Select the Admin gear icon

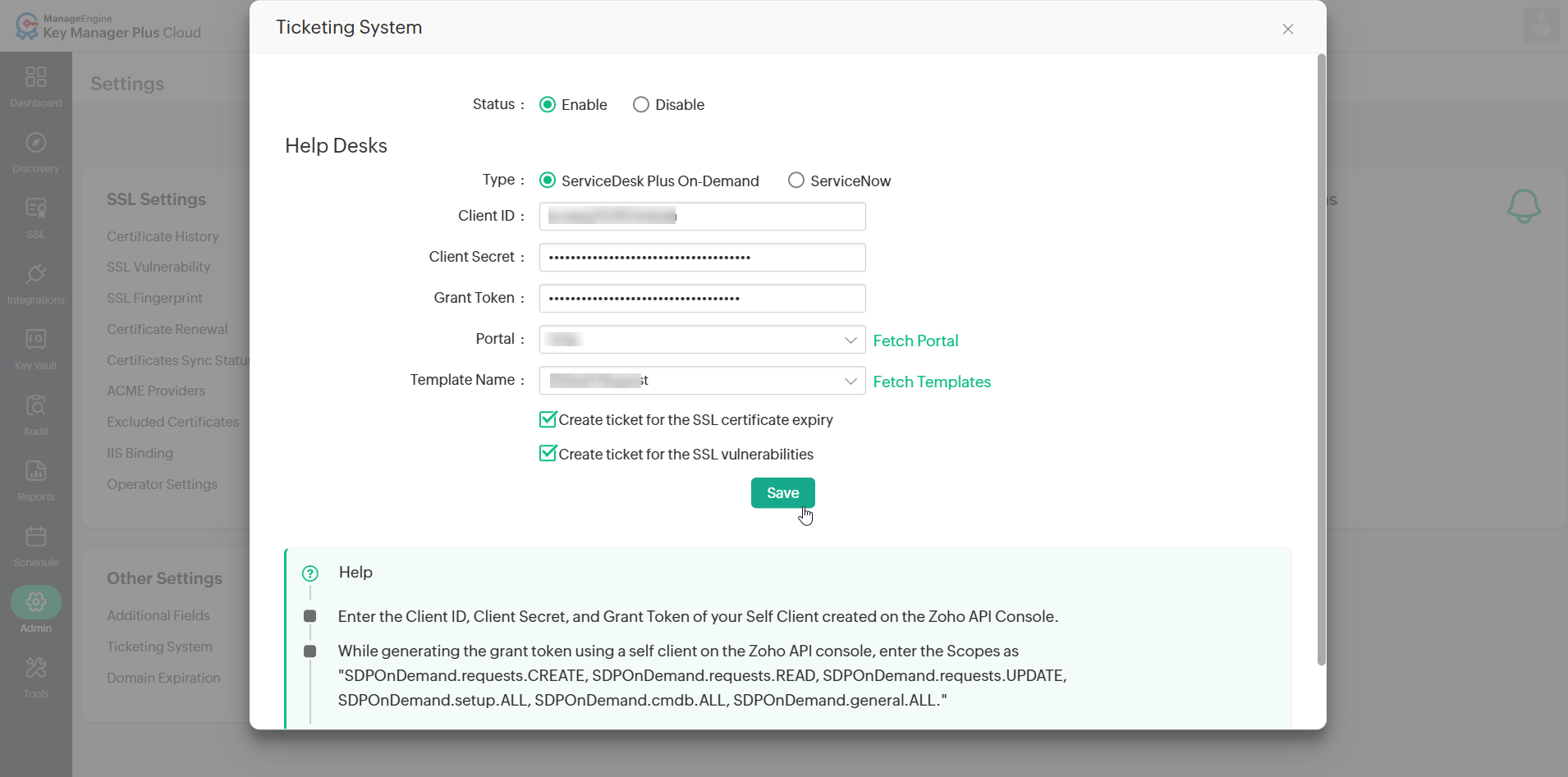(x=35, y=602)
